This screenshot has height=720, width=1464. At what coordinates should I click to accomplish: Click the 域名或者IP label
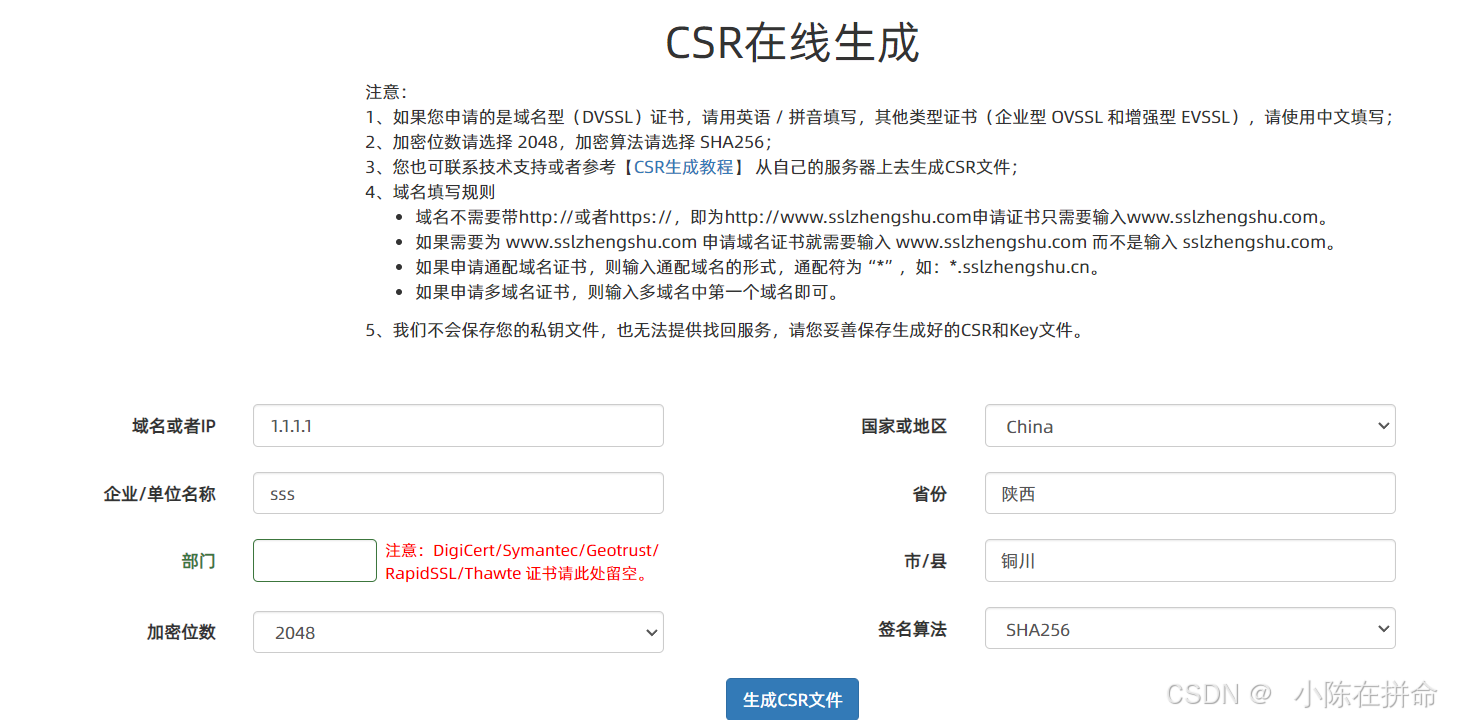click(174, 426)
